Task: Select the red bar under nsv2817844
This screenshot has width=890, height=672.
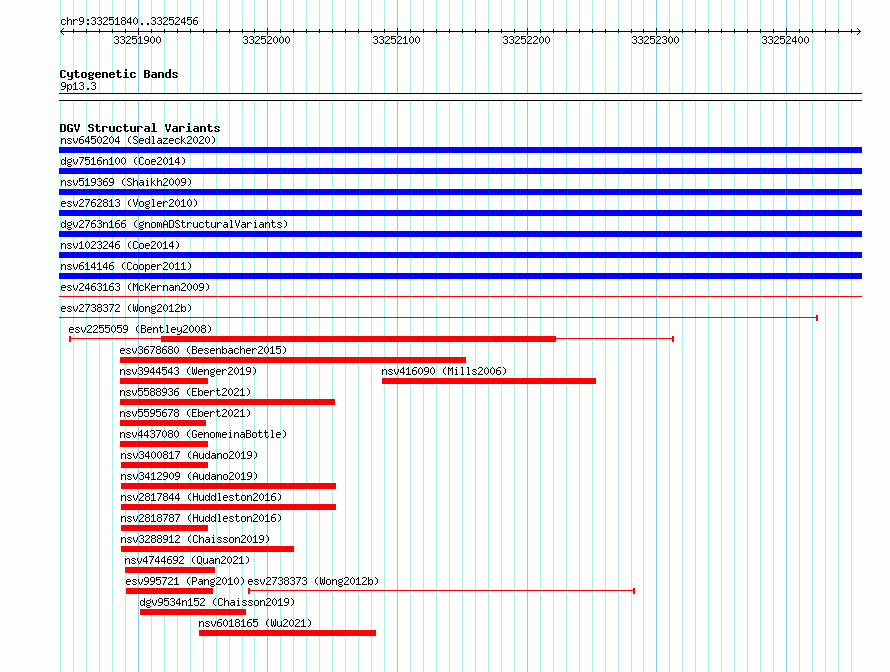Action: pyautogui.click(x=228, y=507)
